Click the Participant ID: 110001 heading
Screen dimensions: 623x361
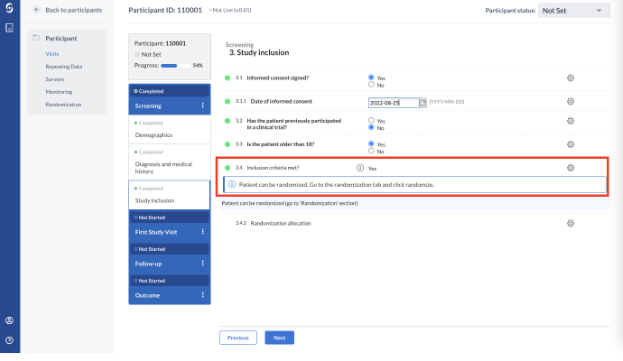(165, 10)
